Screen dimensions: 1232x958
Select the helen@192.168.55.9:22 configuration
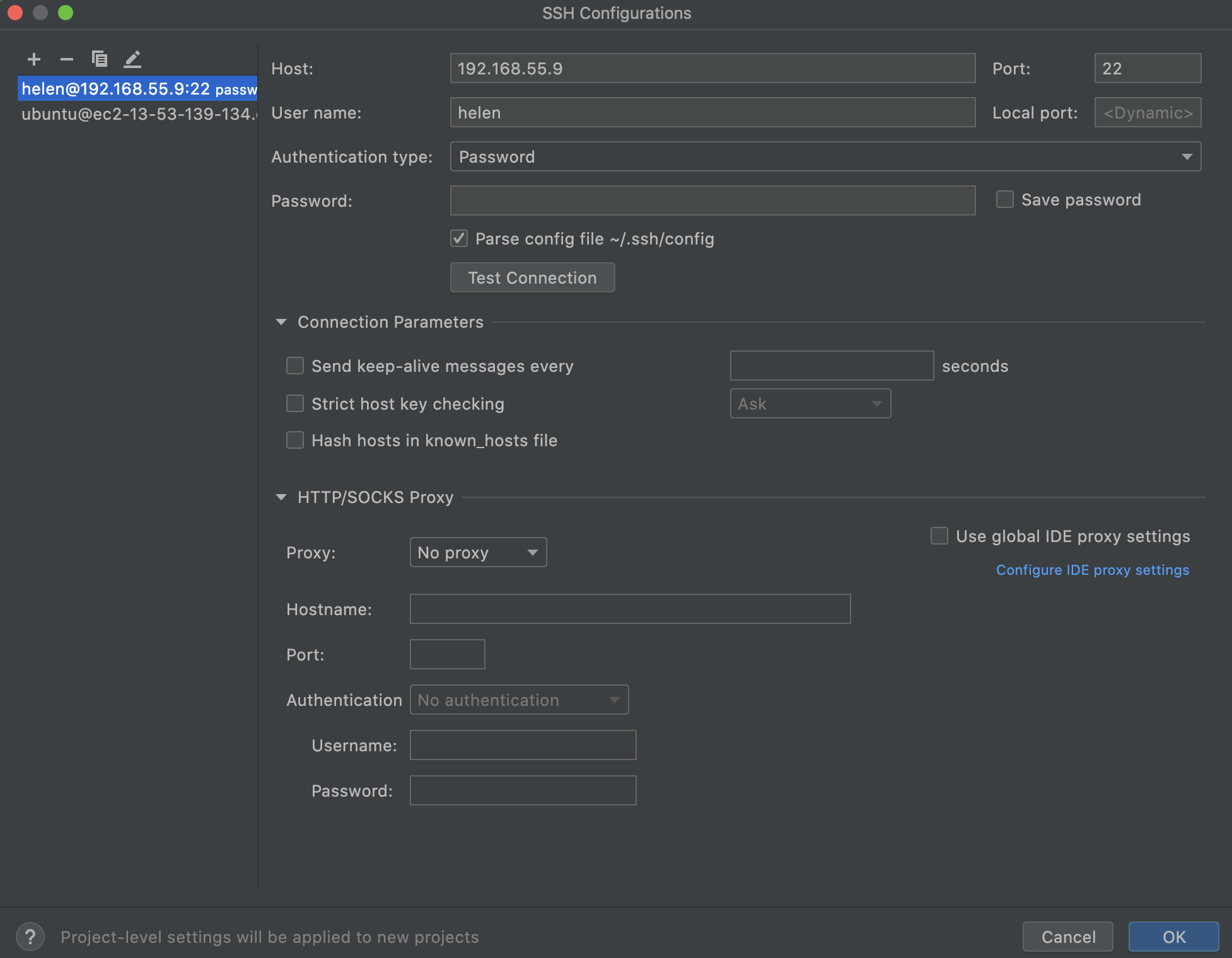click(139, 88)
